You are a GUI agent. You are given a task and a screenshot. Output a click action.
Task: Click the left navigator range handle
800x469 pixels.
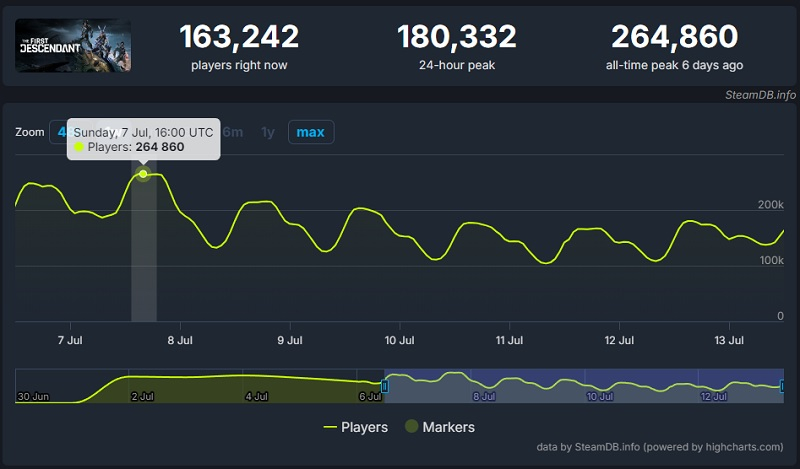click(385, 386)
